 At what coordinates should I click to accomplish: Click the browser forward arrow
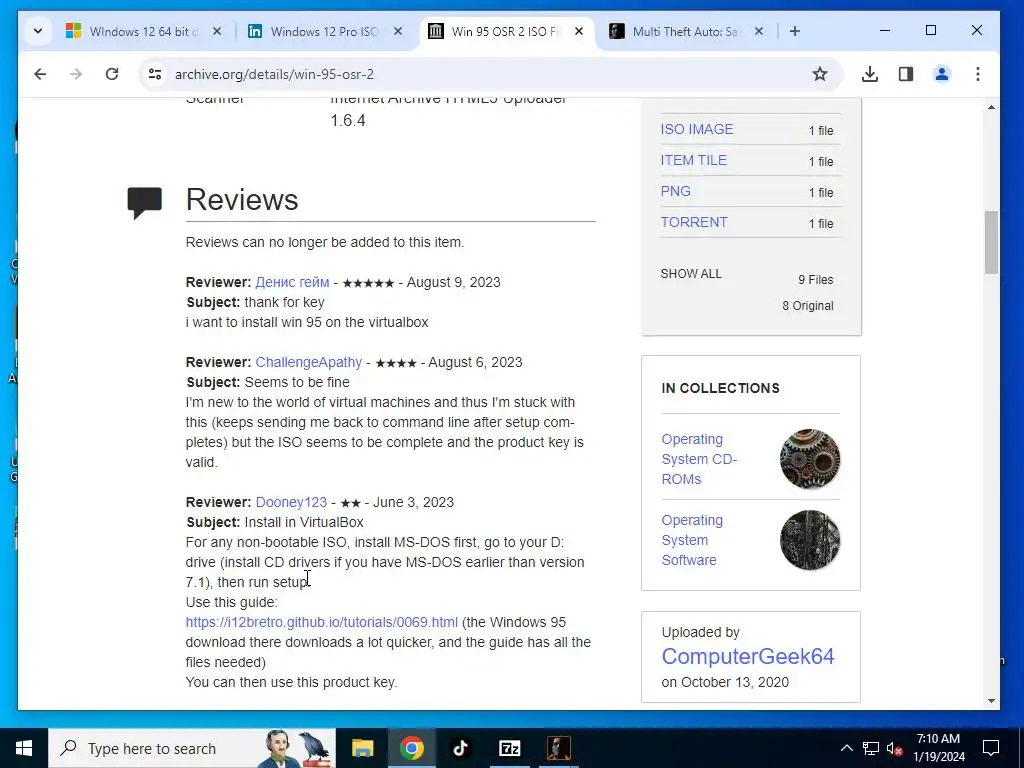(76, 74)
